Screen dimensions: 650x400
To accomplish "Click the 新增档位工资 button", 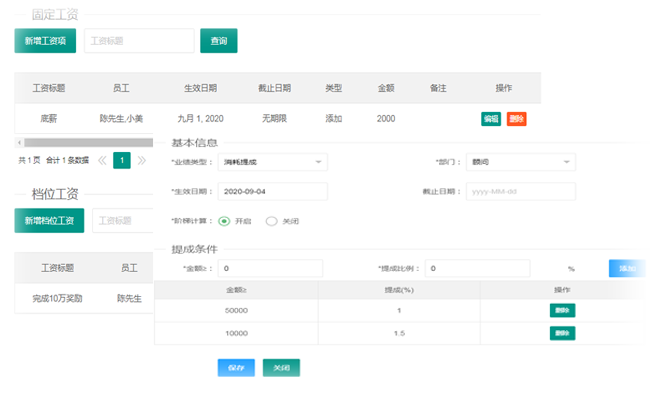I will 49,221.
